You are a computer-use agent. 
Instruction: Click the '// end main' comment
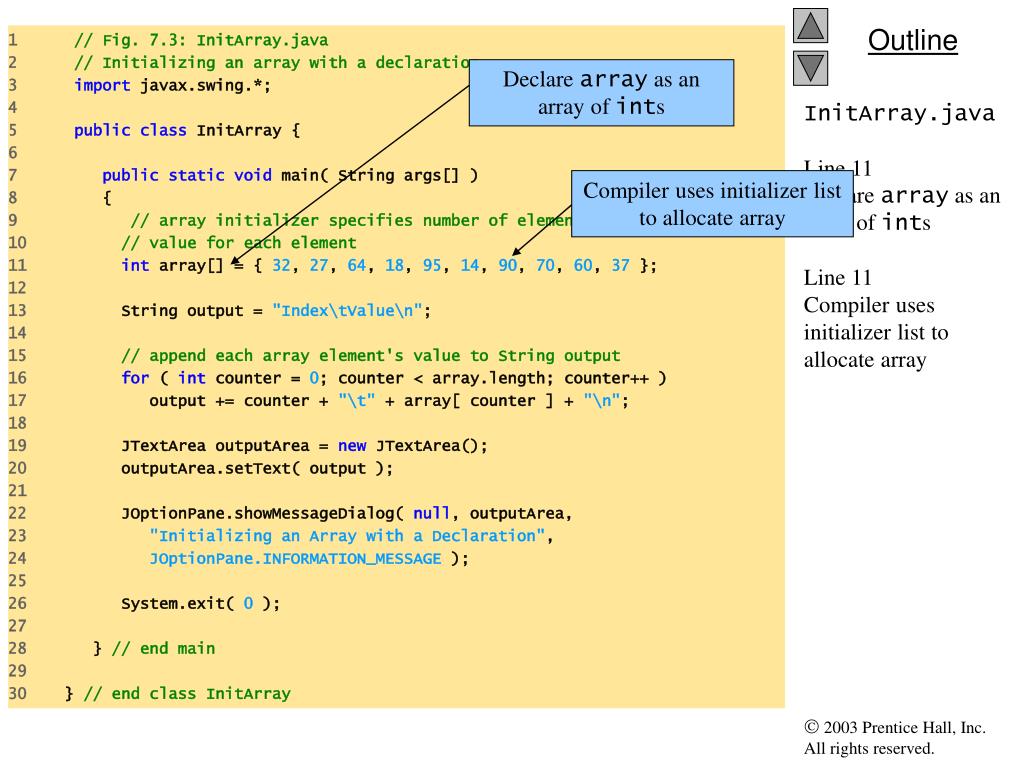163,649
